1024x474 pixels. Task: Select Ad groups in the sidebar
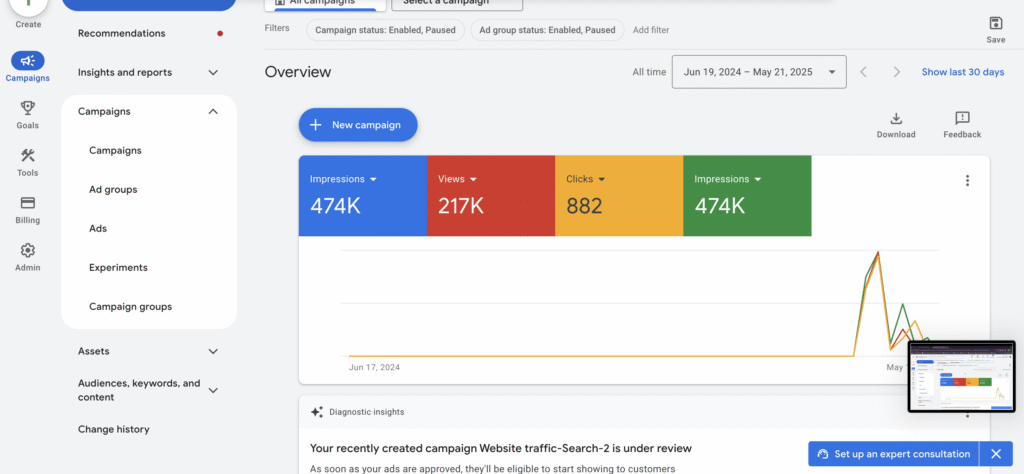(113, 189)
